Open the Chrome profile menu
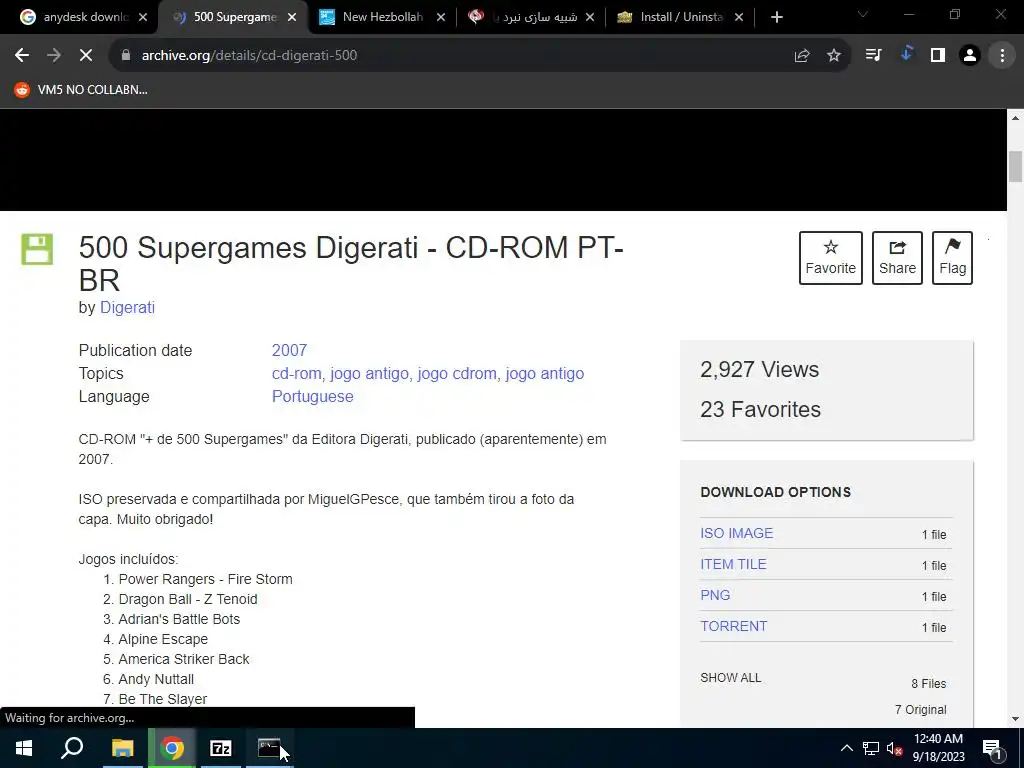1024x768 pixels. (970, 56)
